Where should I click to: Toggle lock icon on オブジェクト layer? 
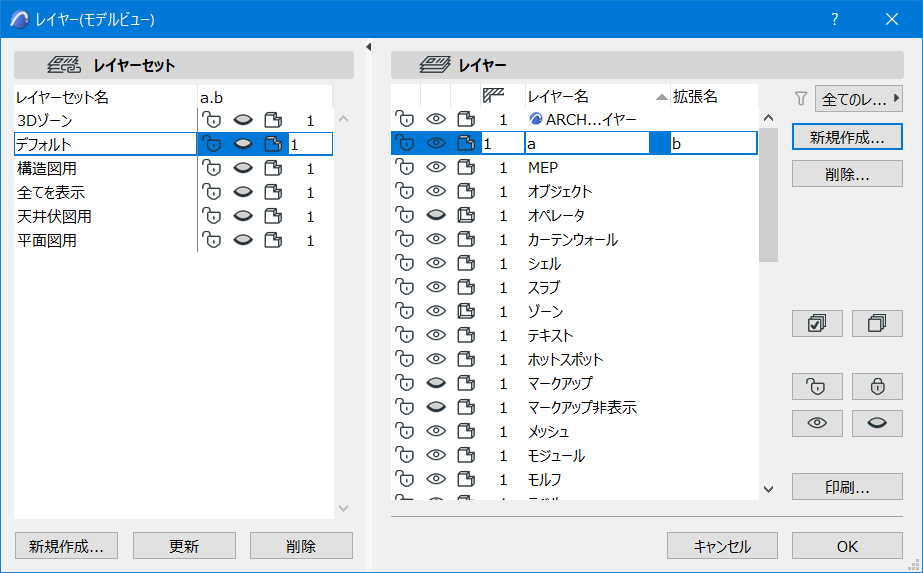[x=405, y=191]
